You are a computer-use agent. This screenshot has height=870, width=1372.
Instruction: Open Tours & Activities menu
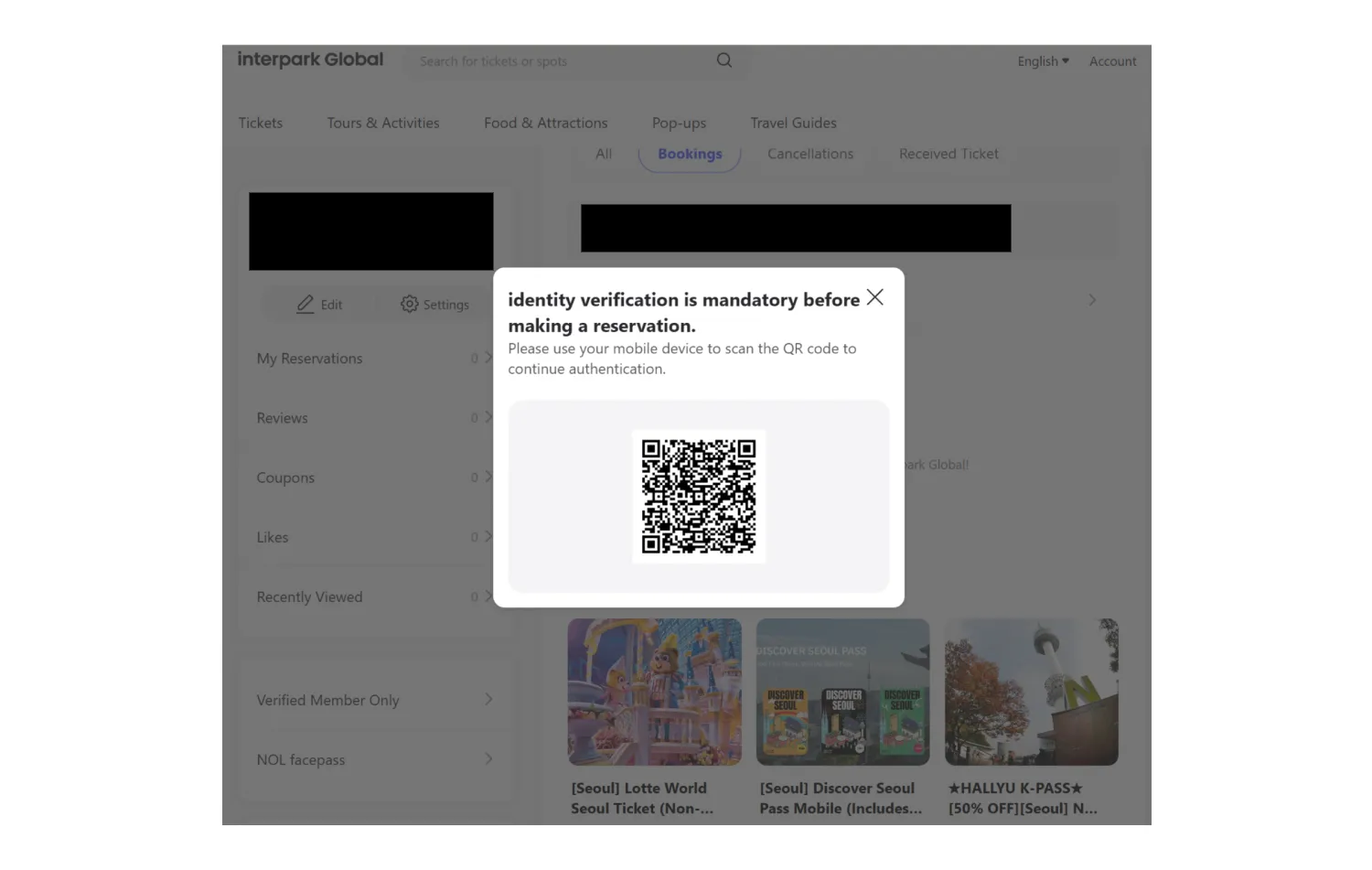tap(383, 123)
